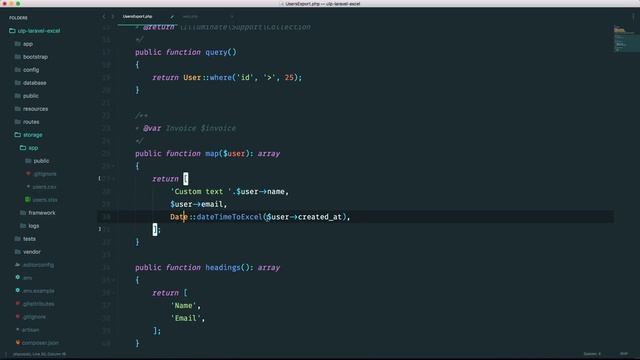Go forward with the right tab-history arrow
This screenshot has height=360, width=640.
pyautogui.click(x=113, y=16)
